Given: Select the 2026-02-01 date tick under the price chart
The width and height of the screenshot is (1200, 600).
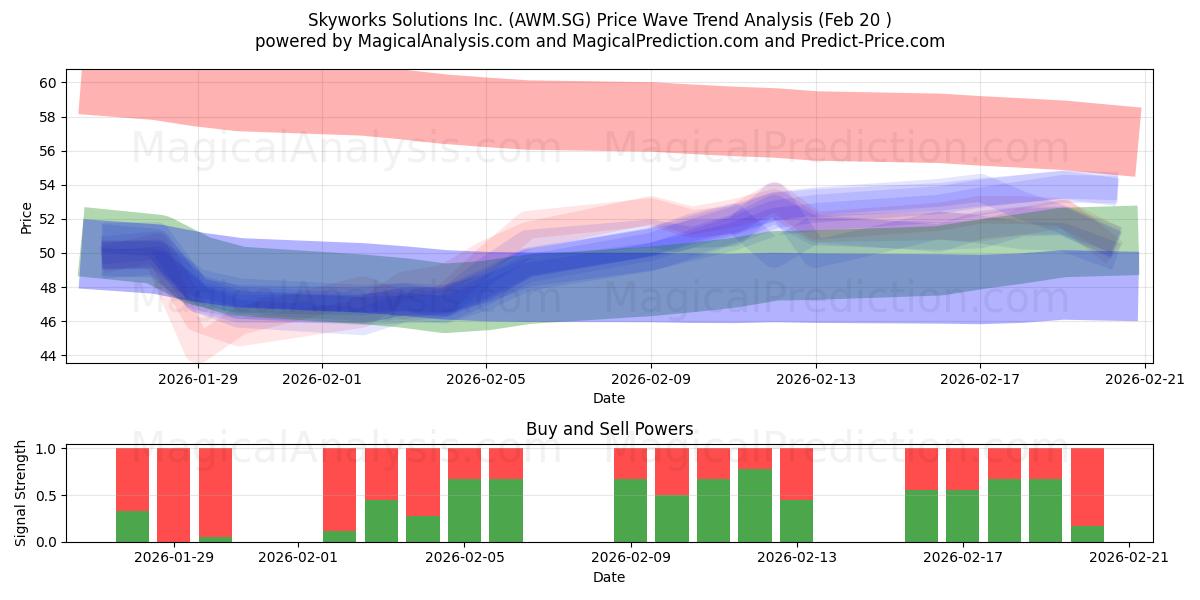Looking at the screenshot, I should tap(322, 380).
